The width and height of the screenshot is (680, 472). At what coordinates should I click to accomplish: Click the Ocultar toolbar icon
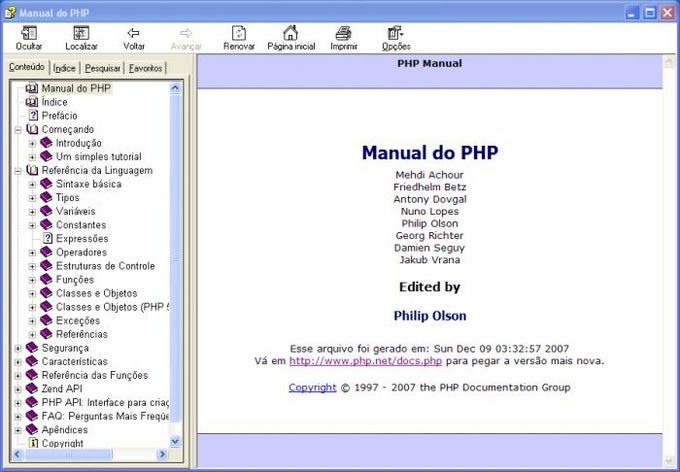pyautogui.click(x=29, y=33)
